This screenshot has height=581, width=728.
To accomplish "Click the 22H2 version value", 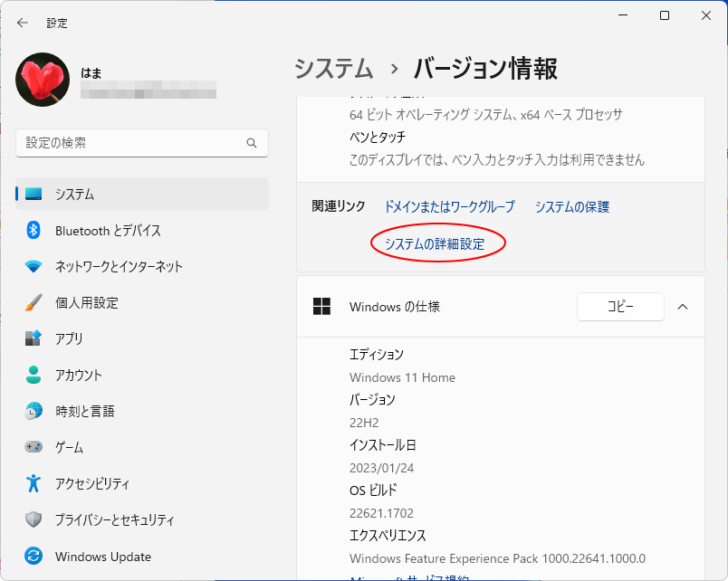I will coord(364,423).
